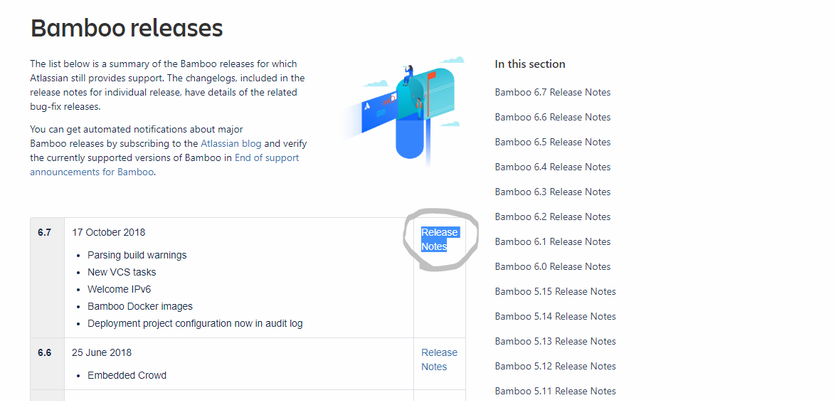Navigate to Bamboo 5.14 Release Notes
The width and height of the screenshot is (836, 401).
coord(555,316)
